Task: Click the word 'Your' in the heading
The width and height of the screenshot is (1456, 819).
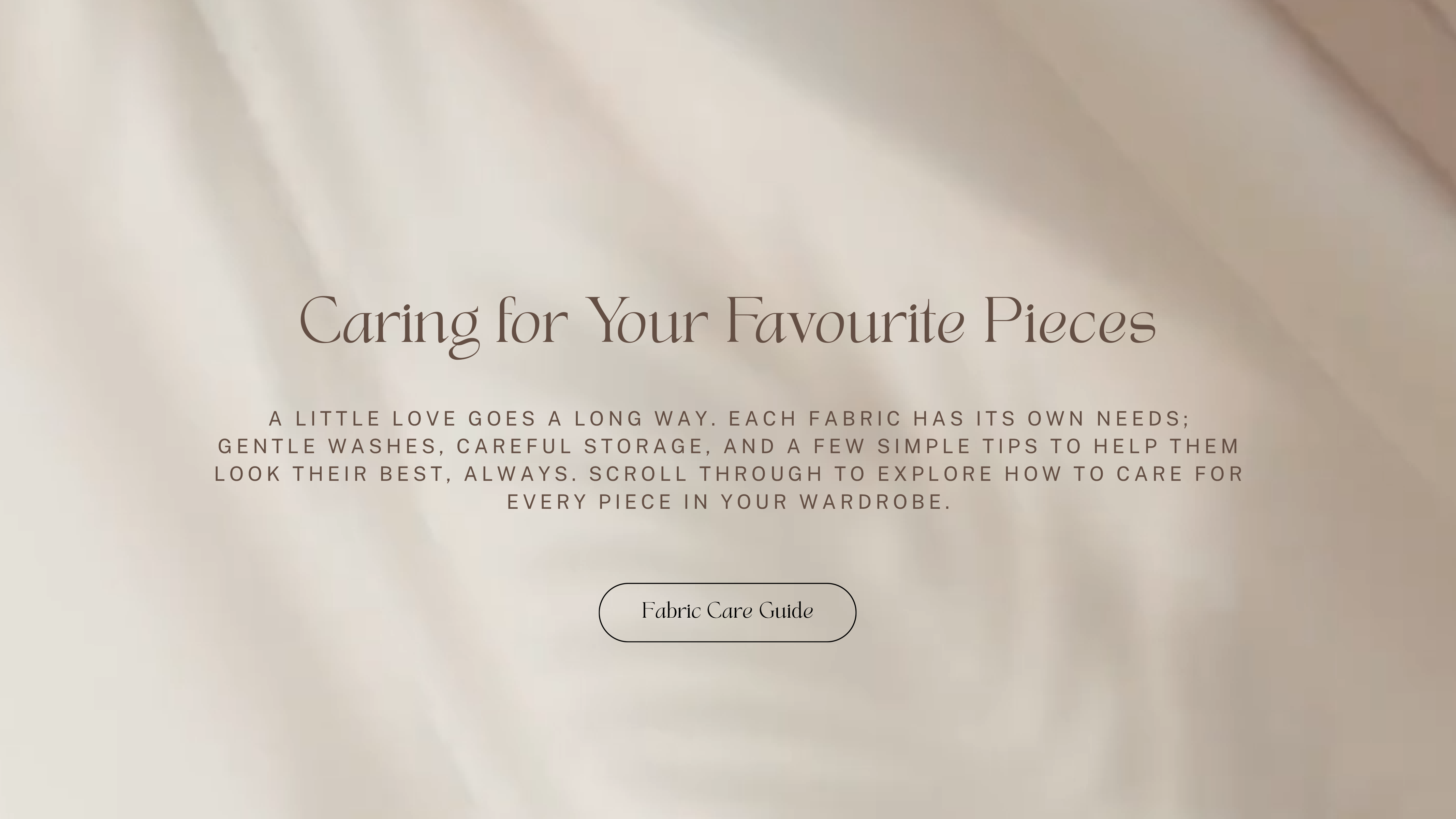Action: (646, 320)
